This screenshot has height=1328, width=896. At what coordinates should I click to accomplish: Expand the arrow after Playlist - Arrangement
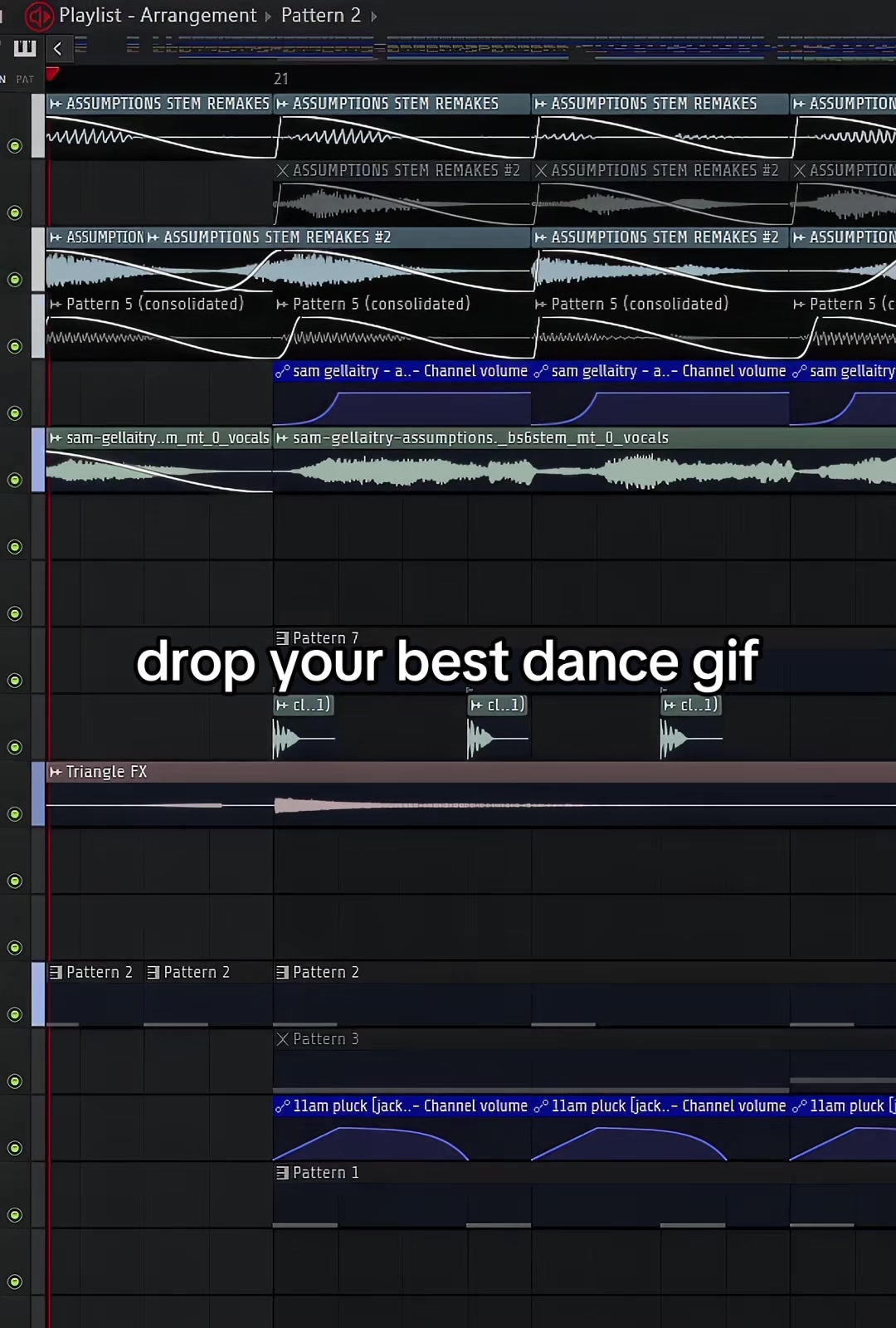point(268,16)
